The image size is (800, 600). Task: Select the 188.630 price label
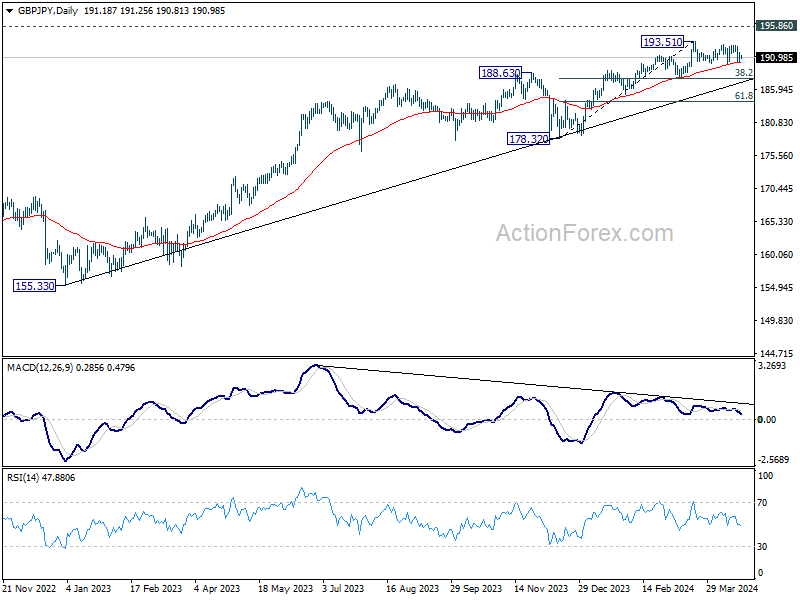point(501,73)
